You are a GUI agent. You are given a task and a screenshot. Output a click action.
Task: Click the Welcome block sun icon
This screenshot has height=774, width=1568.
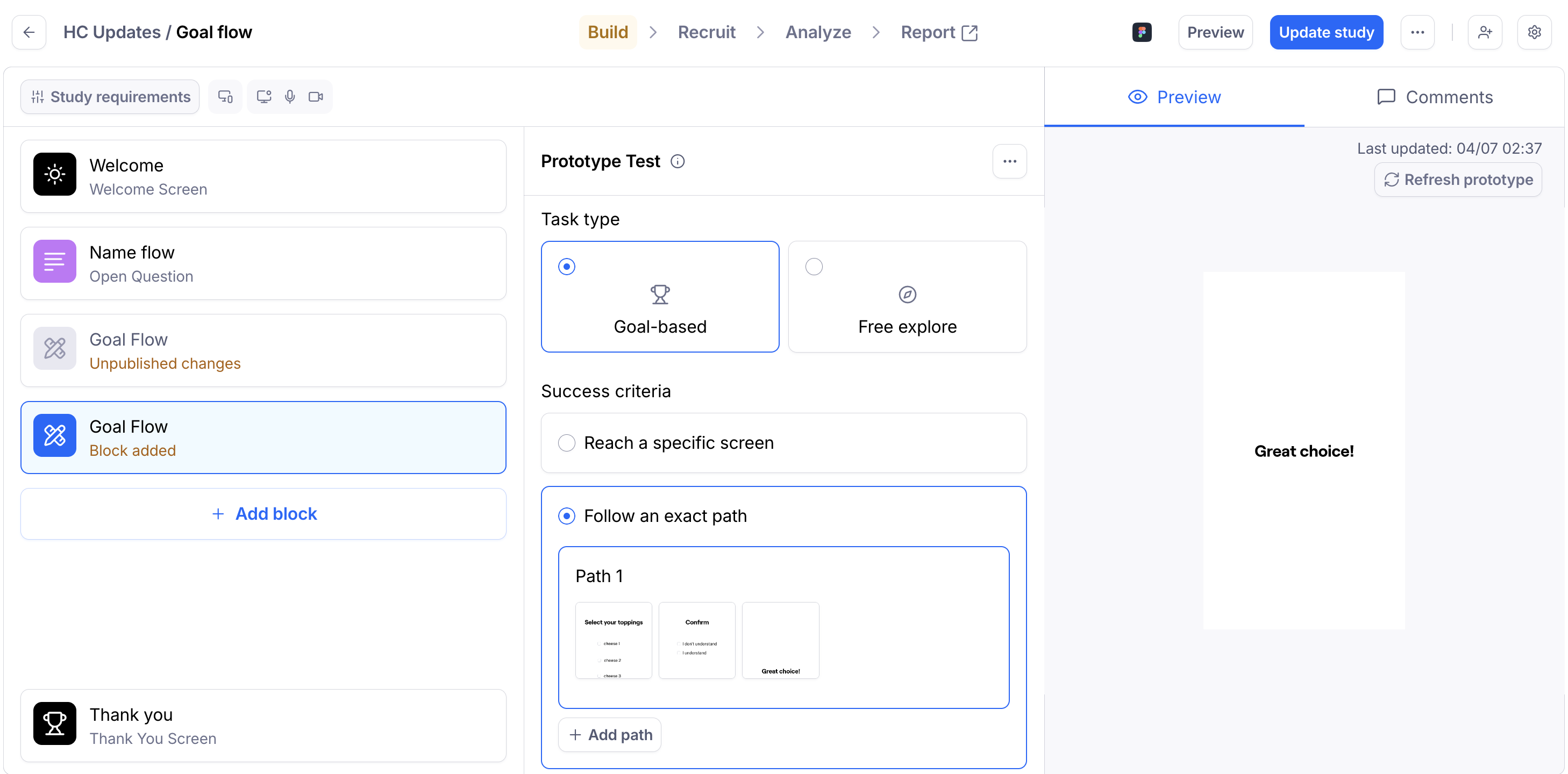point(55,175)
